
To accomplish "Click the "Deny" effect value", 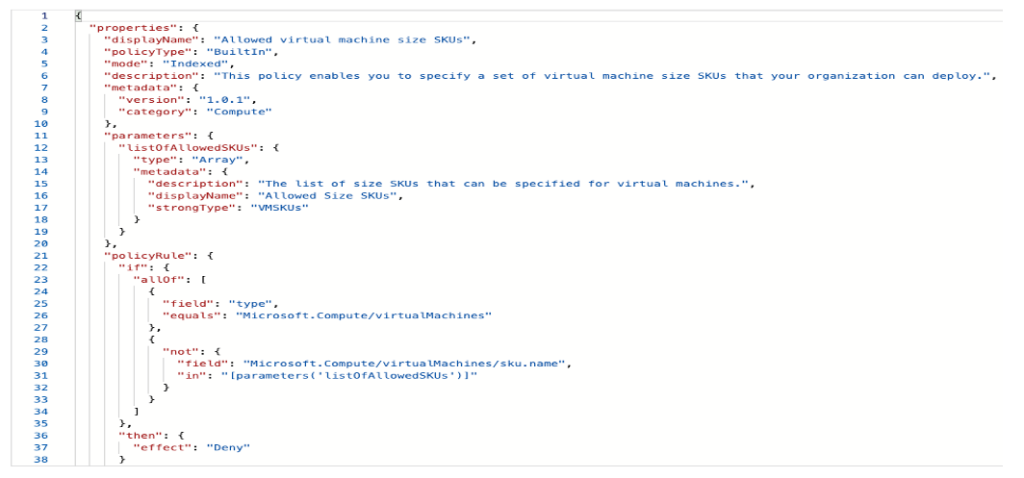I will click(x=228, y=448).
